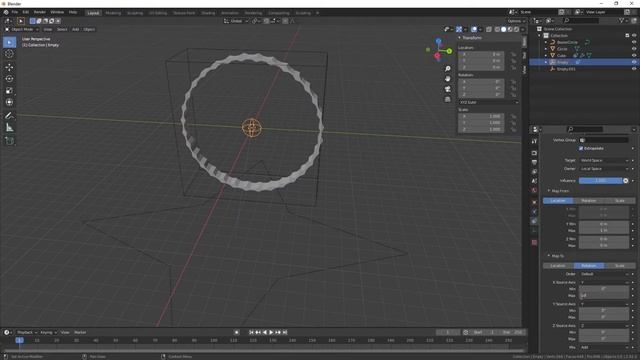Viewport: 640px width, 360px height.
Task: Adjust the Influence slider
Action: 600,181
